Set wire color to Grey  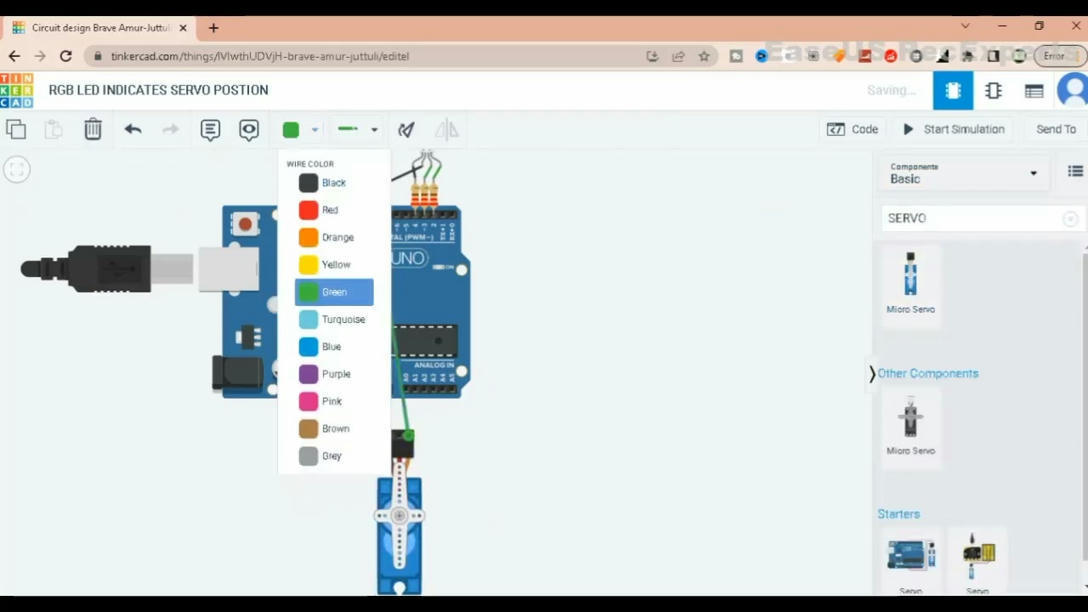pyautogui.click(x=334, y=456)
